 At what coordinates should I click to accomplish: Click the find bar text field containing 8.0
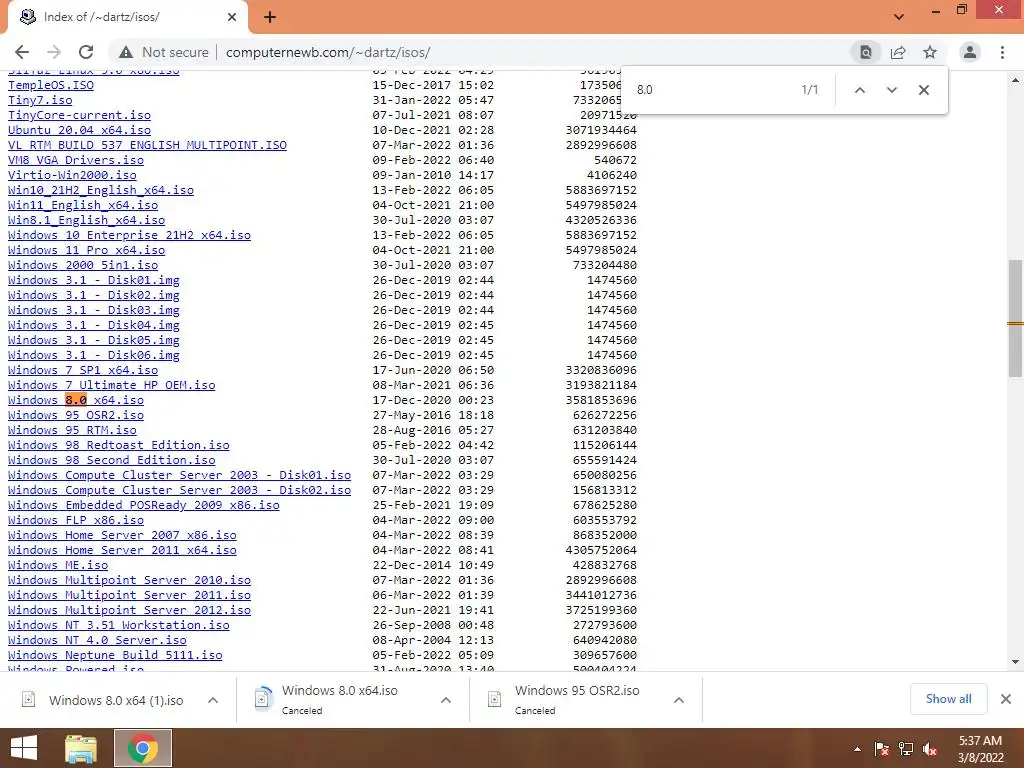712,90
